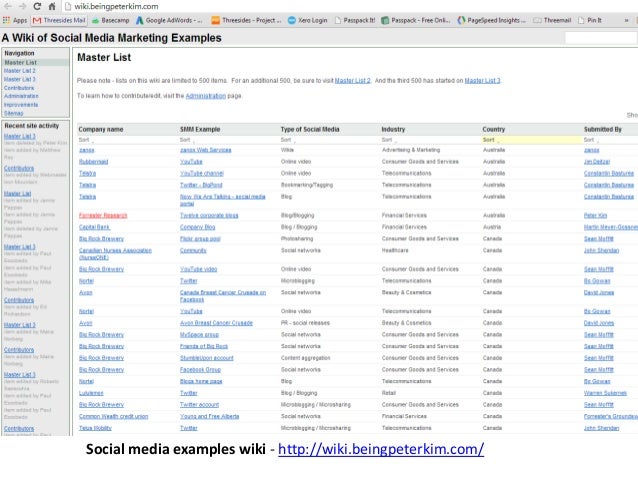Open Contributors in the Navigation sidebar
Screen dimensions: 638x479
19,88
